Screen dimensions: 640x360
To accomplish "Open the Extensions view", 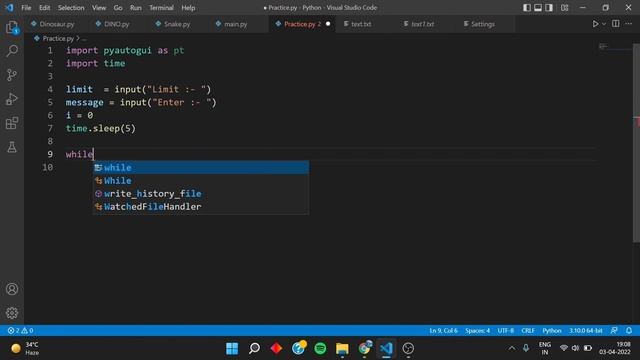I will click(x=12, y=123).
